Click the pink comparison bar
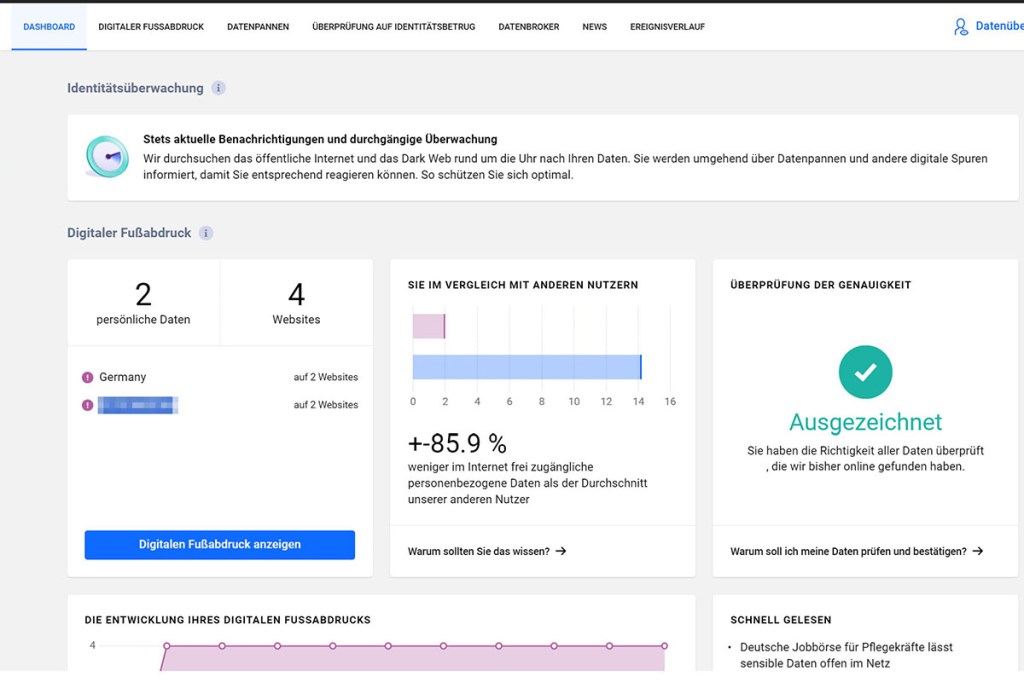The height and width of the screenshot is (682, 1024). click(x=429, y=326)
